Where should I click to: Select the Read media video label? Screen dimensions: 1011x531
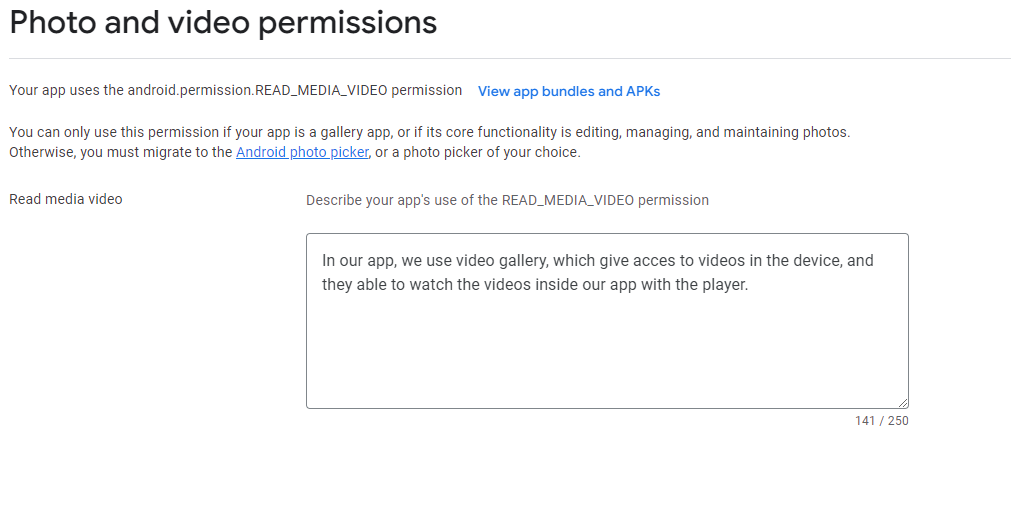click(66, 199)
